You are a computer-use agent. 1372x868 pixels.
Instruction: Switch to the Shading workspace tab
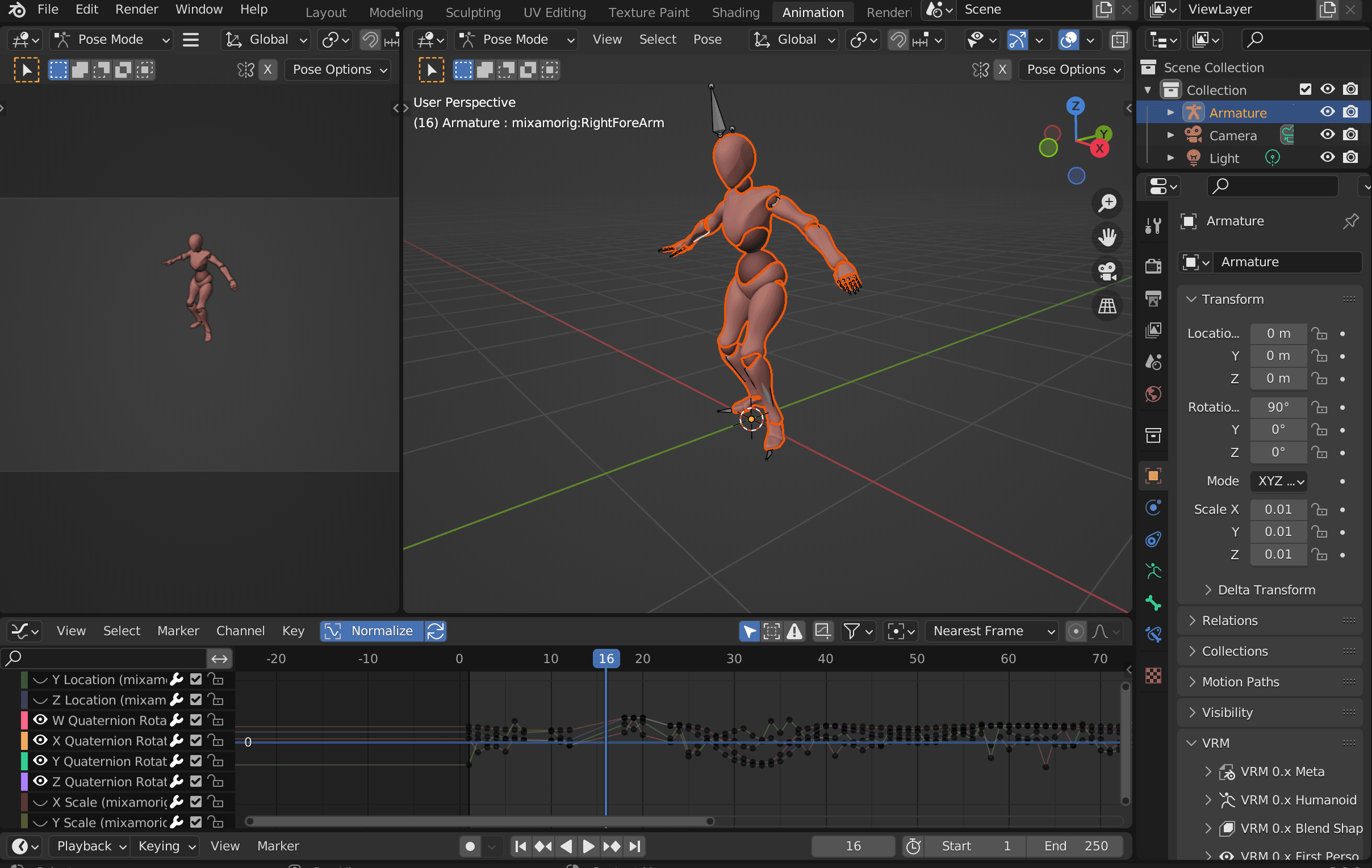tap(735, 12)
